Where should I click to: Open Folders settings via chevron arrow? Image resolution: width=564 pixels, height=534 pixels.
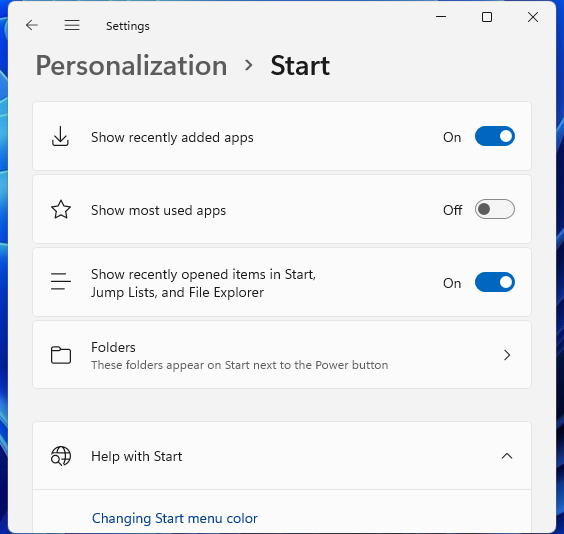pyautogui.click(x=507, y=355)
